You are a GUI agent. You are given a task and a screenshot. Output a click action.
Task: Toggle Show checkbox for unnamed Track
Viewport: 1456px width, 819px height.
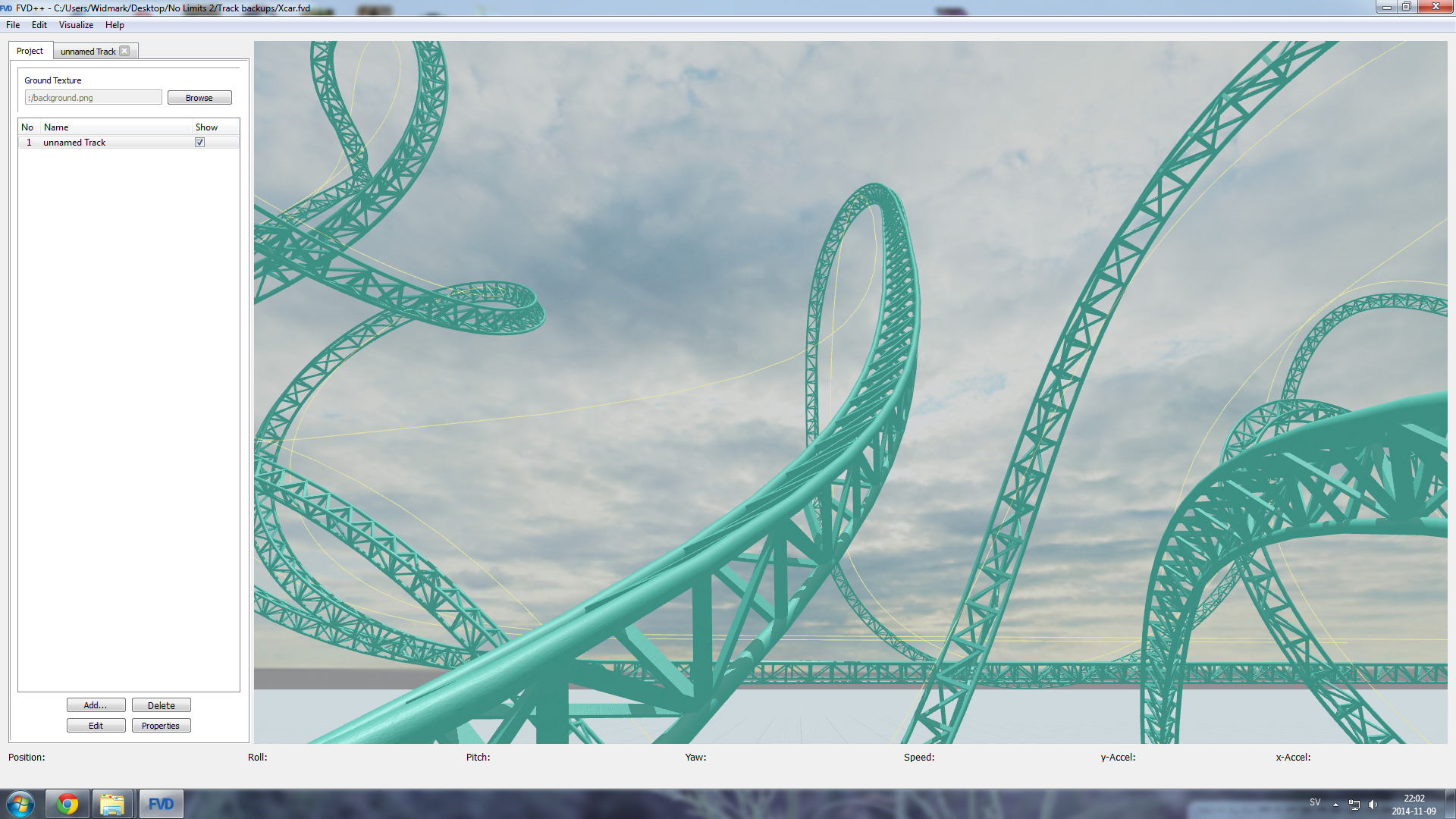pyautogui.click(x=200, y=143)
